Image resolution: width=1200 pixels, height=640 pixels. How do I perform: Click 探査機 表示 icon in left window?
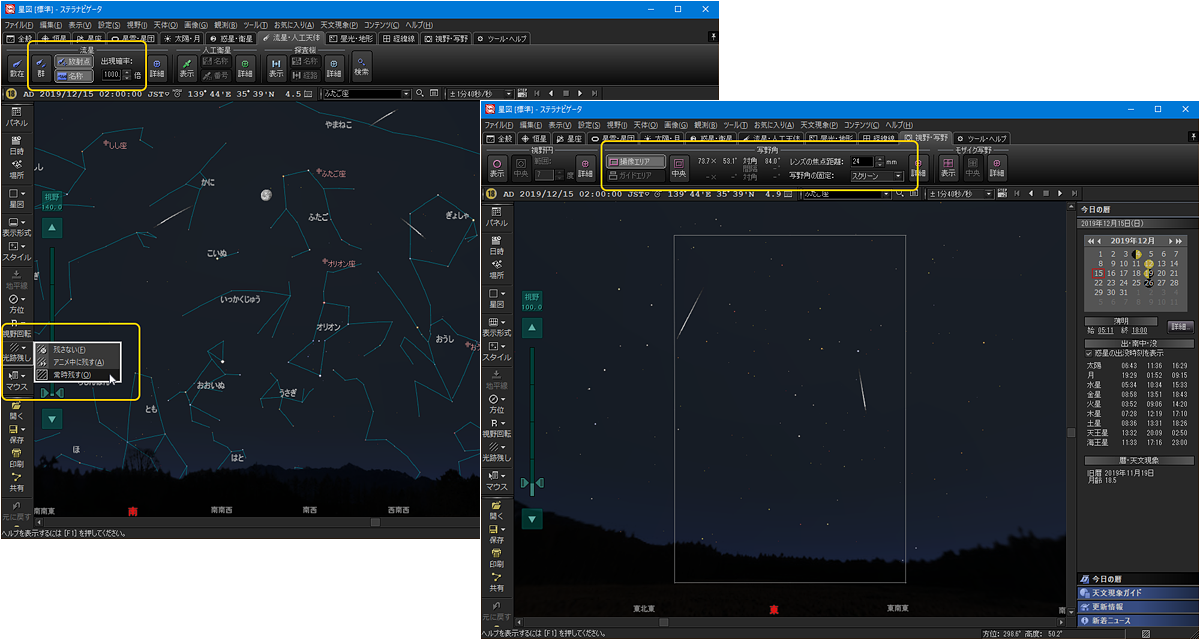click(277, 66)
